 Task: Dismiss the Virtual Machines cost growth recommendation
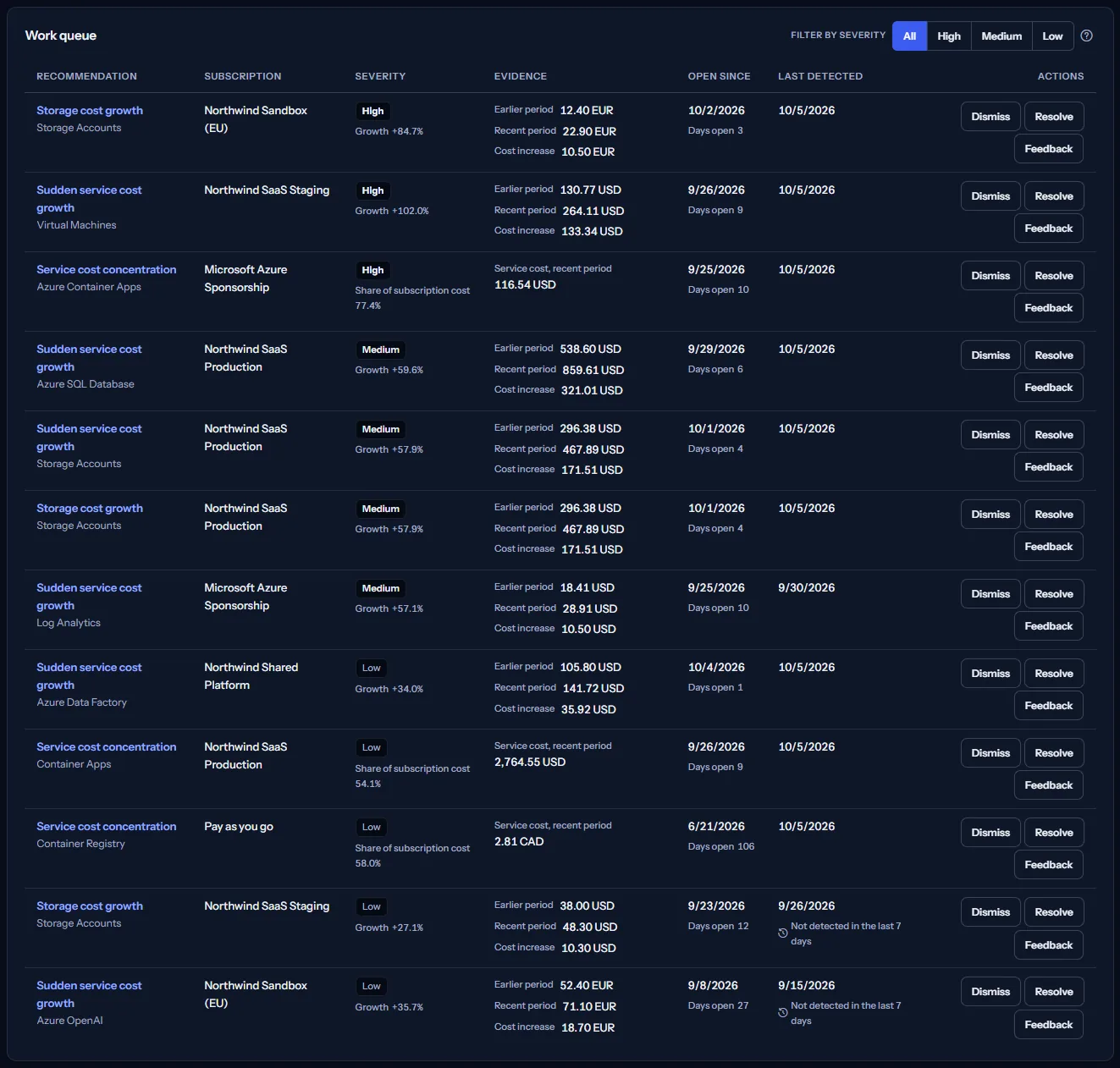coord(990,196)
